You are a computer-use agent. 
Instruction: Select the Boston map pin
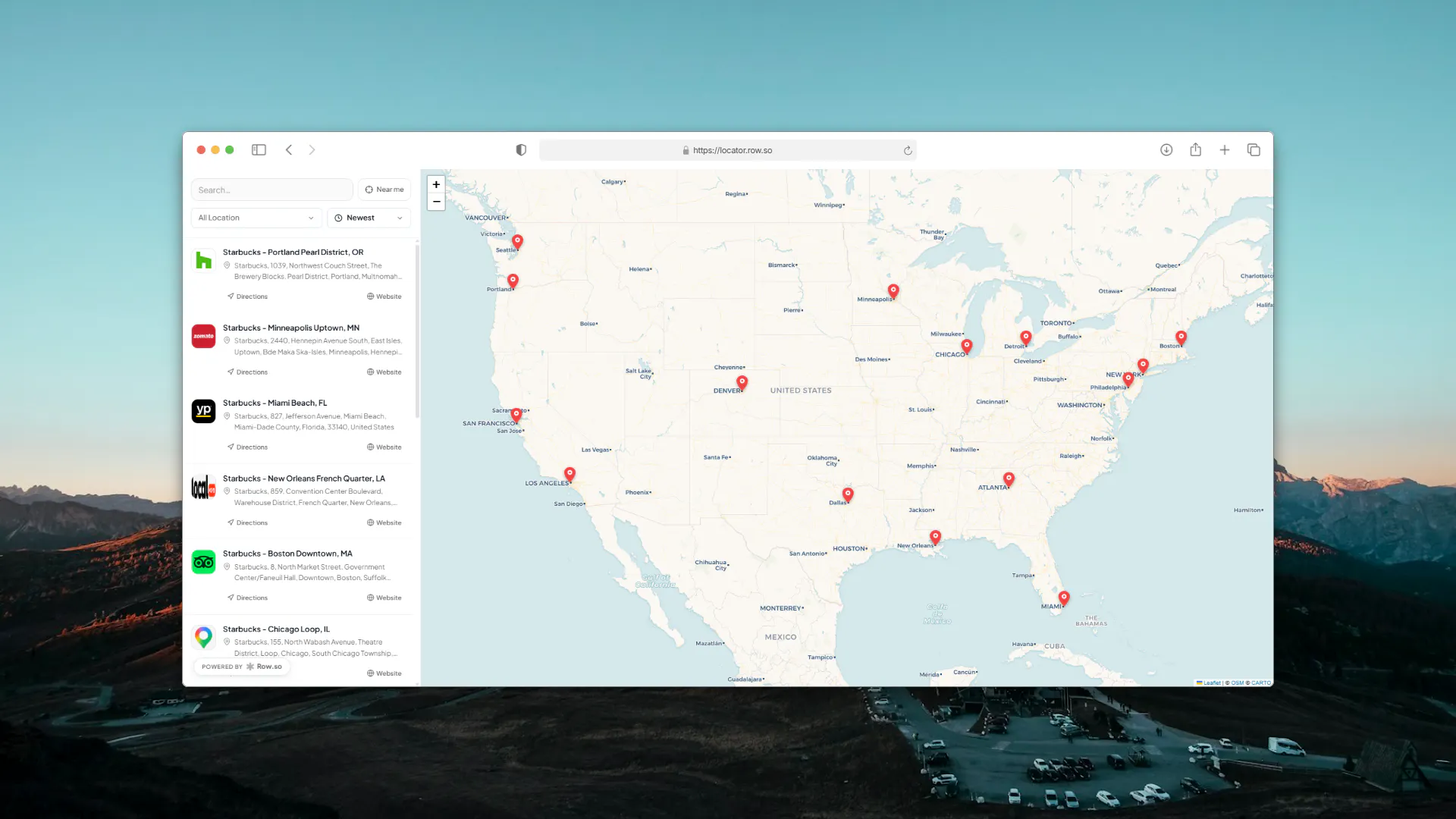point(1181,337)
